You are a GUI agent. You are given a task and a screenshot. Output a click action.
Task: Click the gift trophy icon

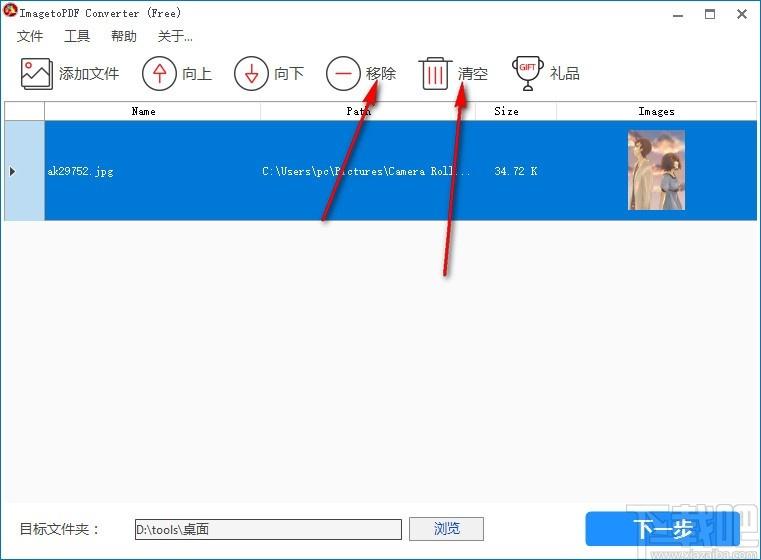pos(528,74)
